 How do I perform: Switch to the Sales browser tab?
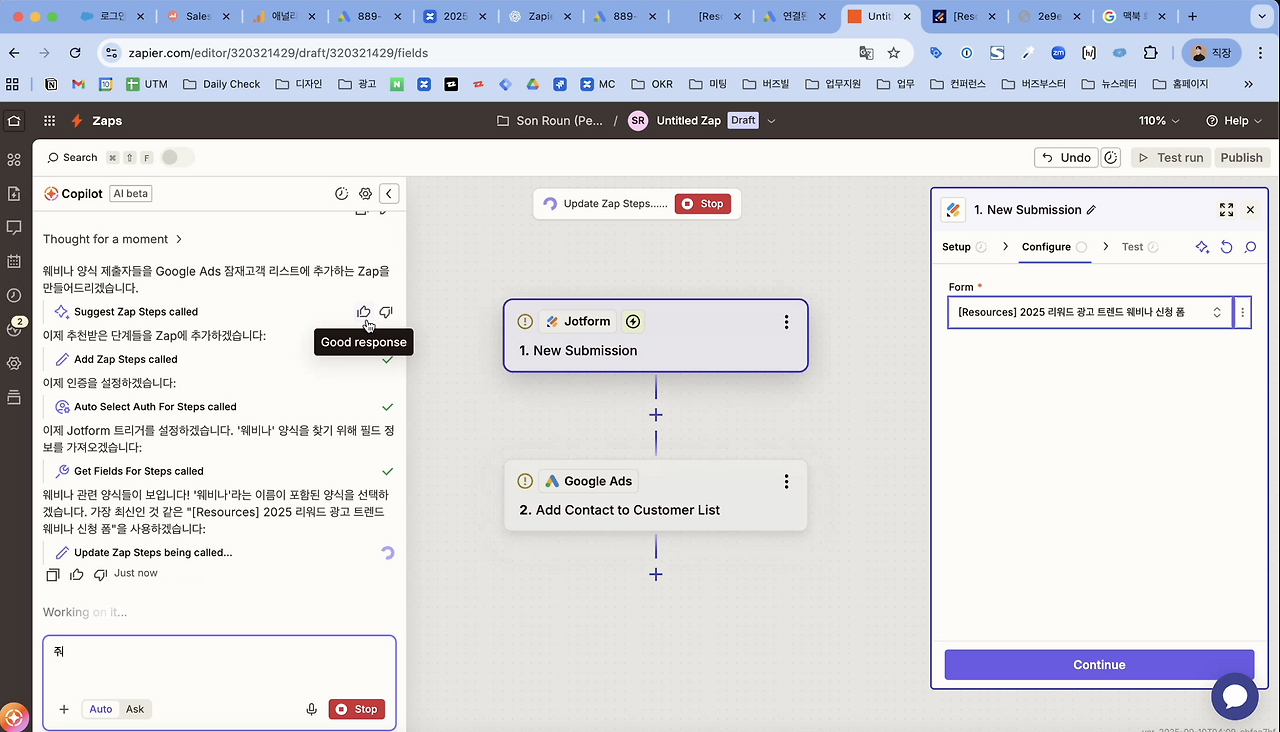198,16
